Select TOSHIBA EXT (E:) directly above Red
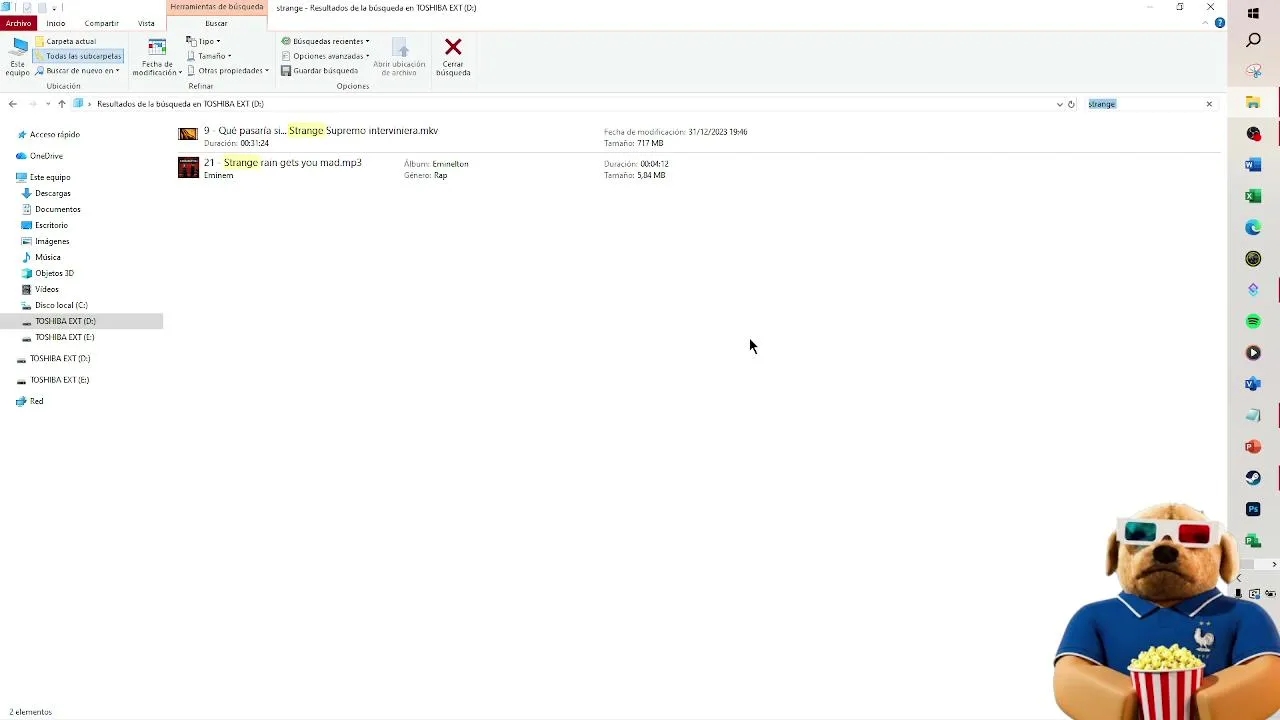Screen dimensions: 1280x720 click(59, 380)
